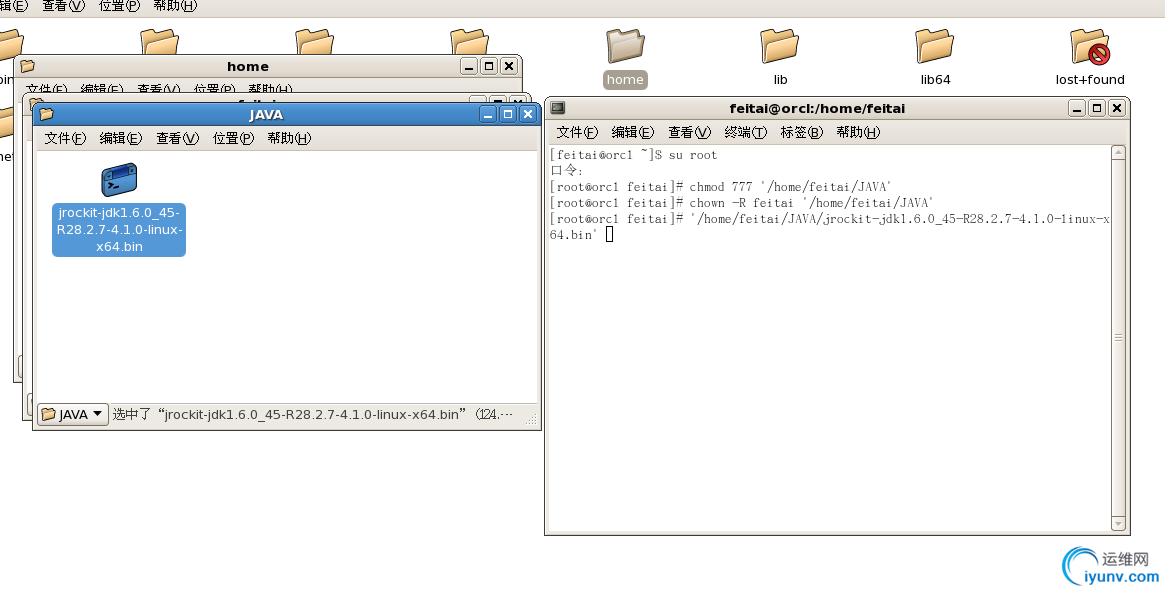Minimize the terminal window
This screenshot has height=593, width=1165.
pos(1077,108)
